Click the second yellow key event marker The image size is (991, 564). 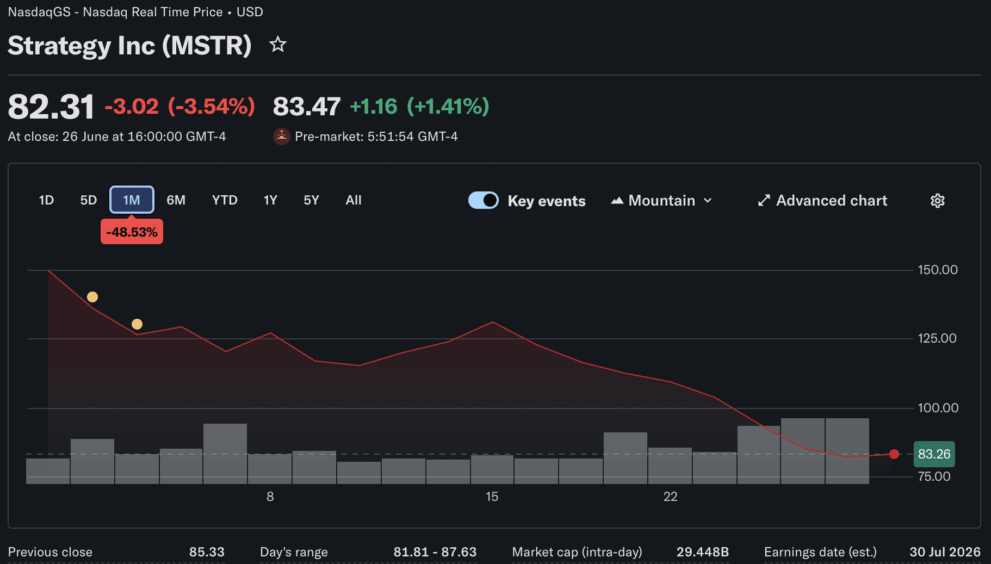137,324
